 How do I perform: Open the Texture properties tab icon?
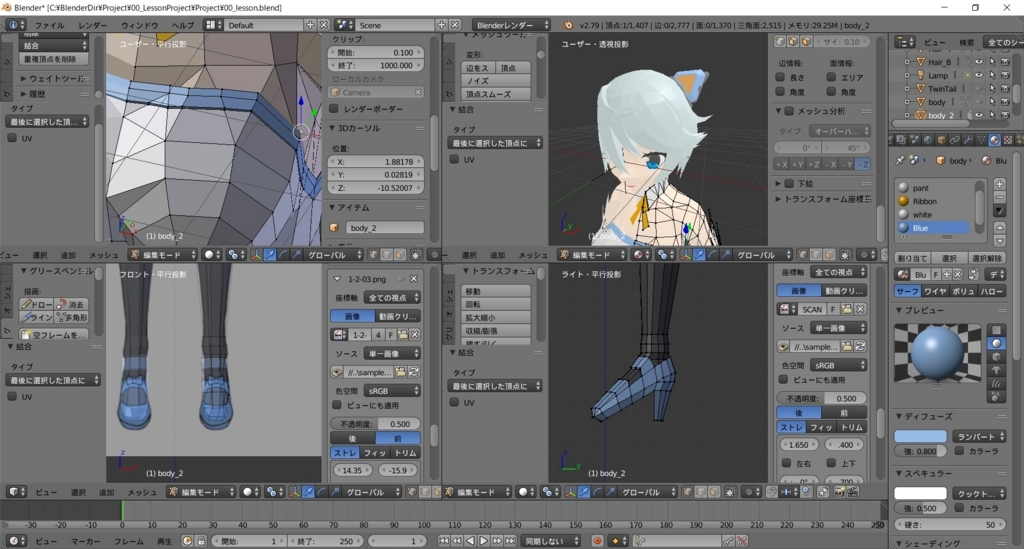pos(1008,140)
